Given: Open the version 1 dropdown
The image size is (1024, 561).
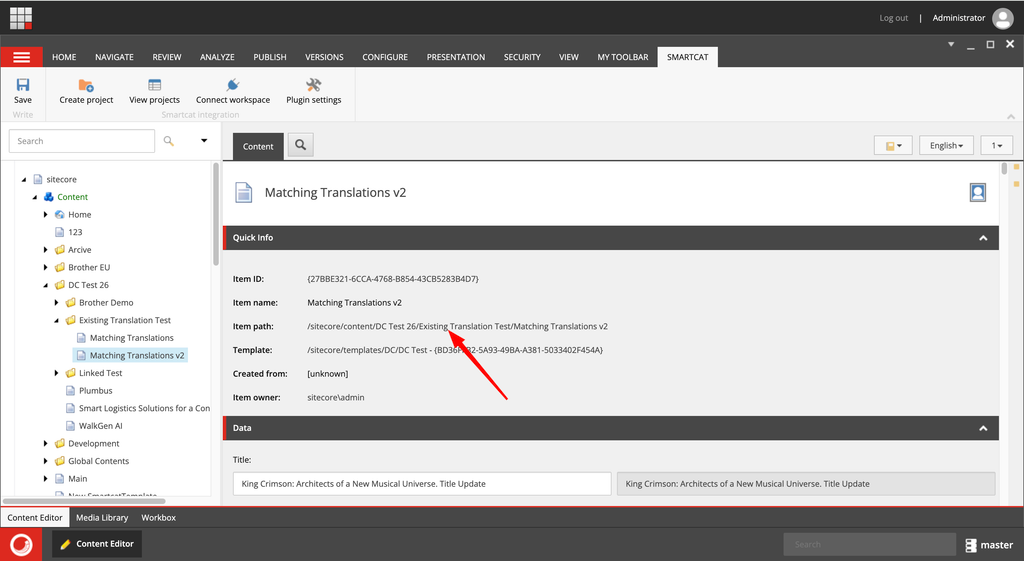Looking at the screenshot, I should tap(997, 146).
